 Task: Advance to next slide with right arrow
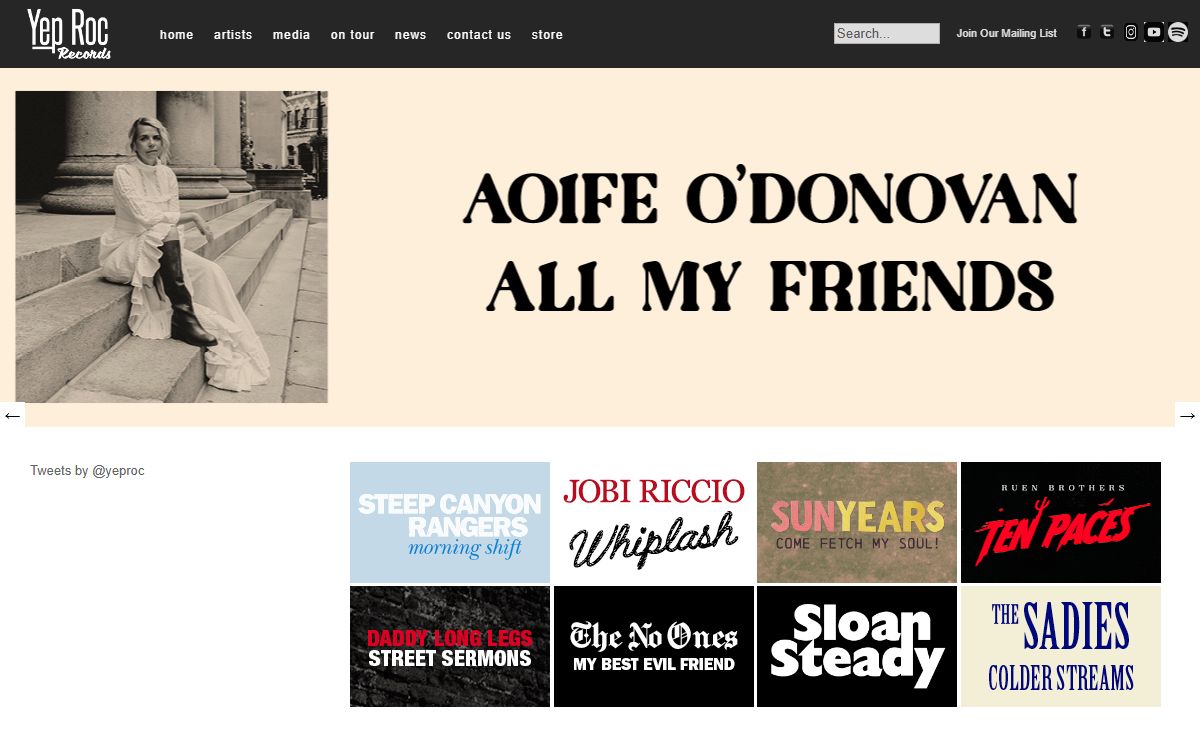(x=1187, y=415)
